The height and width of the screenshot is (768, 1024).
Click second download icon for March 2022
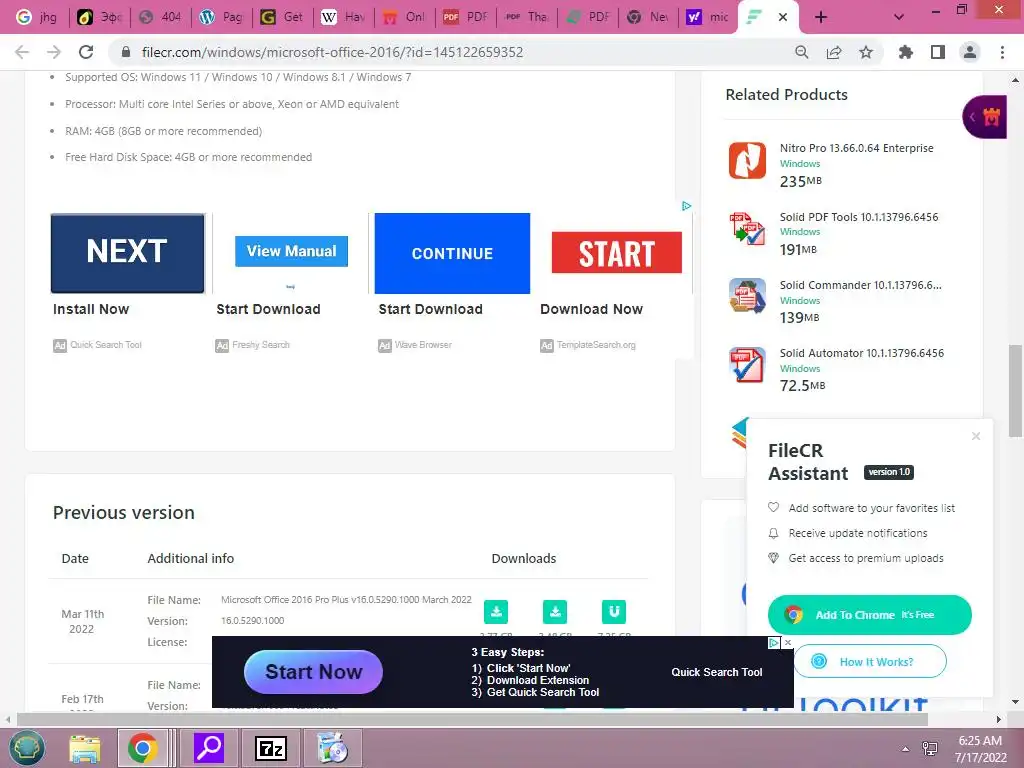point(555,612)
